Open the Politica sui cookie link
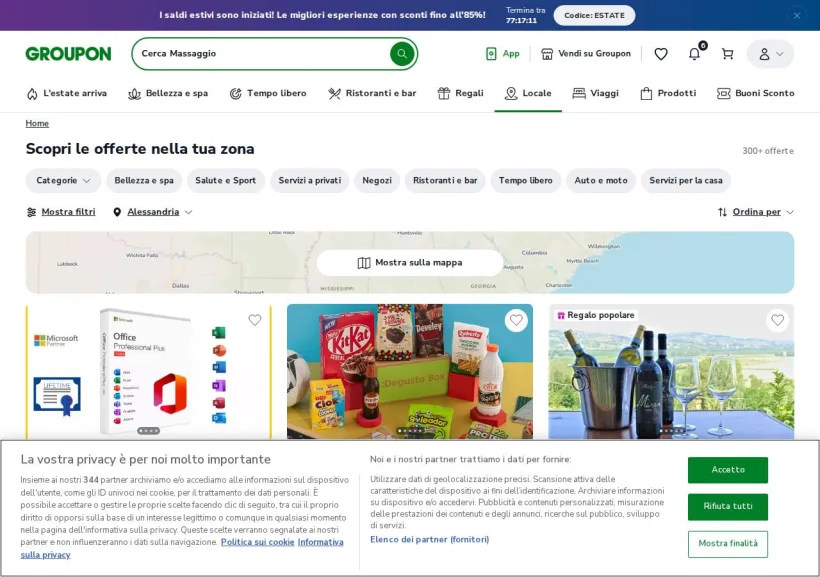Screen dimensions: 820x577 (257, 542)
